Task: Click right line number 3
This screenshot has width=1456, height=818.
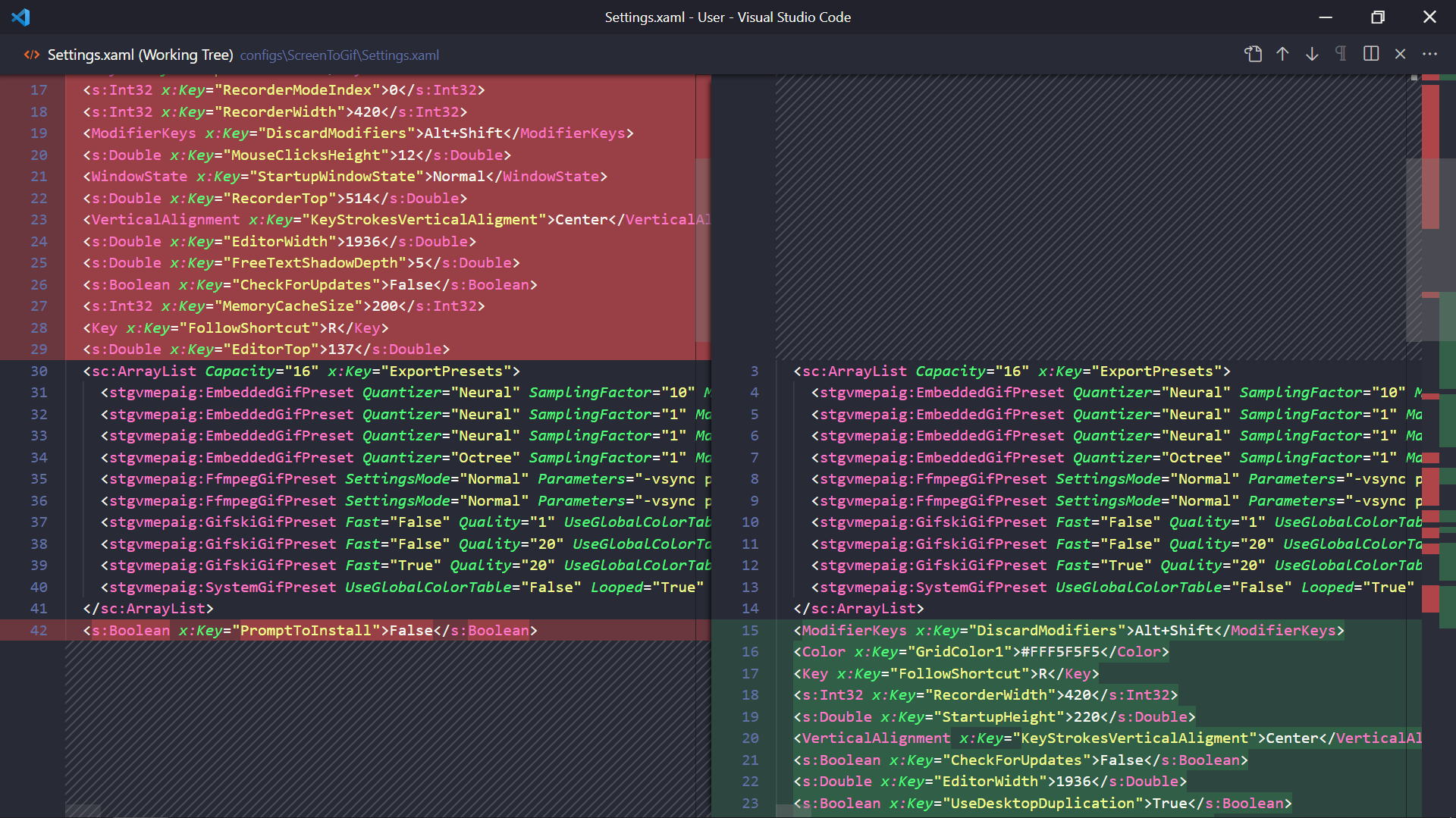Action: 754,371
